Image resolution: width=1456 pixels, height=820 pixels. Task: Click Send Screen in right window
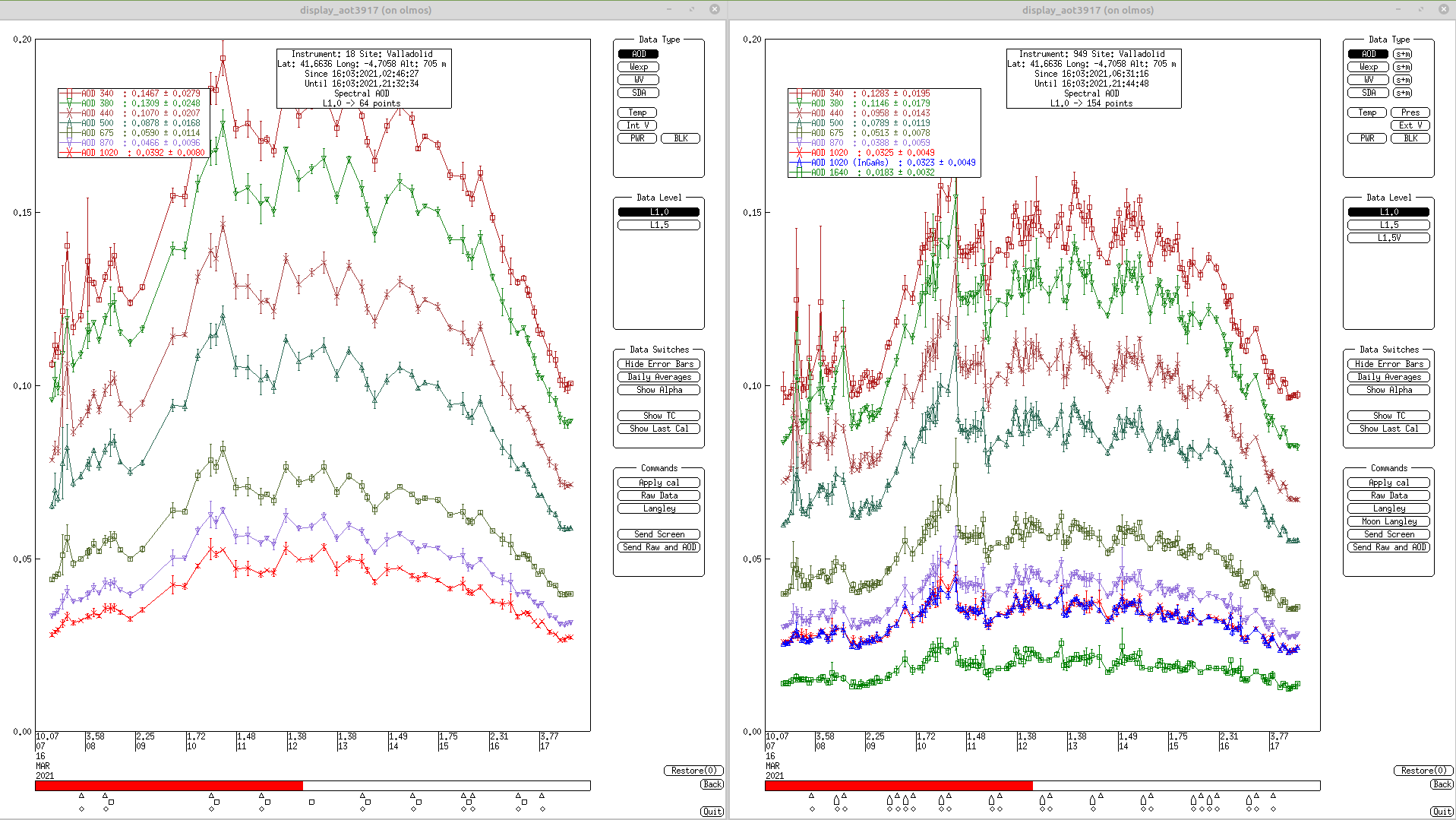pyautogui.click(x=1388, y=534)
